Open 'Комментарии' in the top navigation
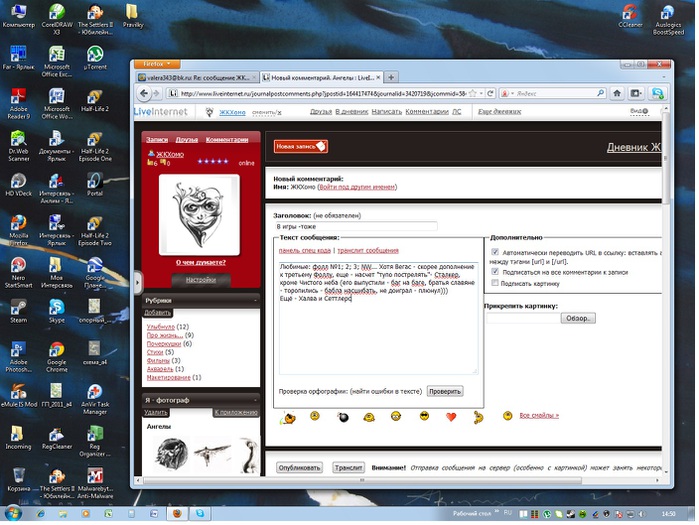The height and width of the screenshot is (525, 699). (427, 111)
